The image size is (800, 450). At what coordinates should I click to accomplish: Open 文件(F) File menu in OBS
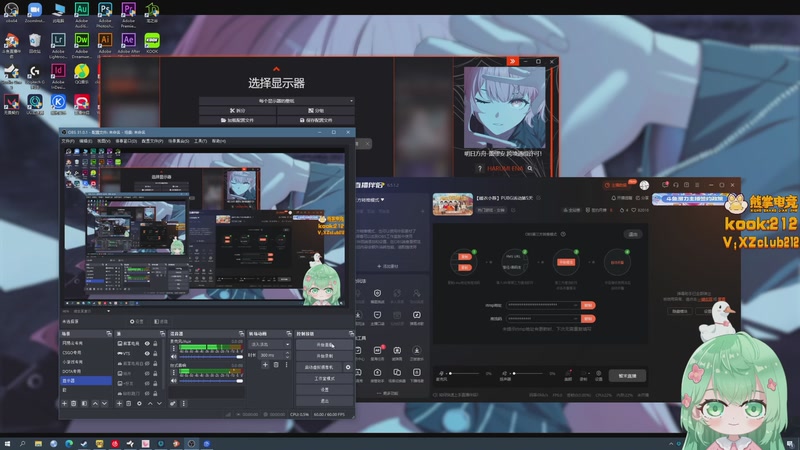click(68, 141)
